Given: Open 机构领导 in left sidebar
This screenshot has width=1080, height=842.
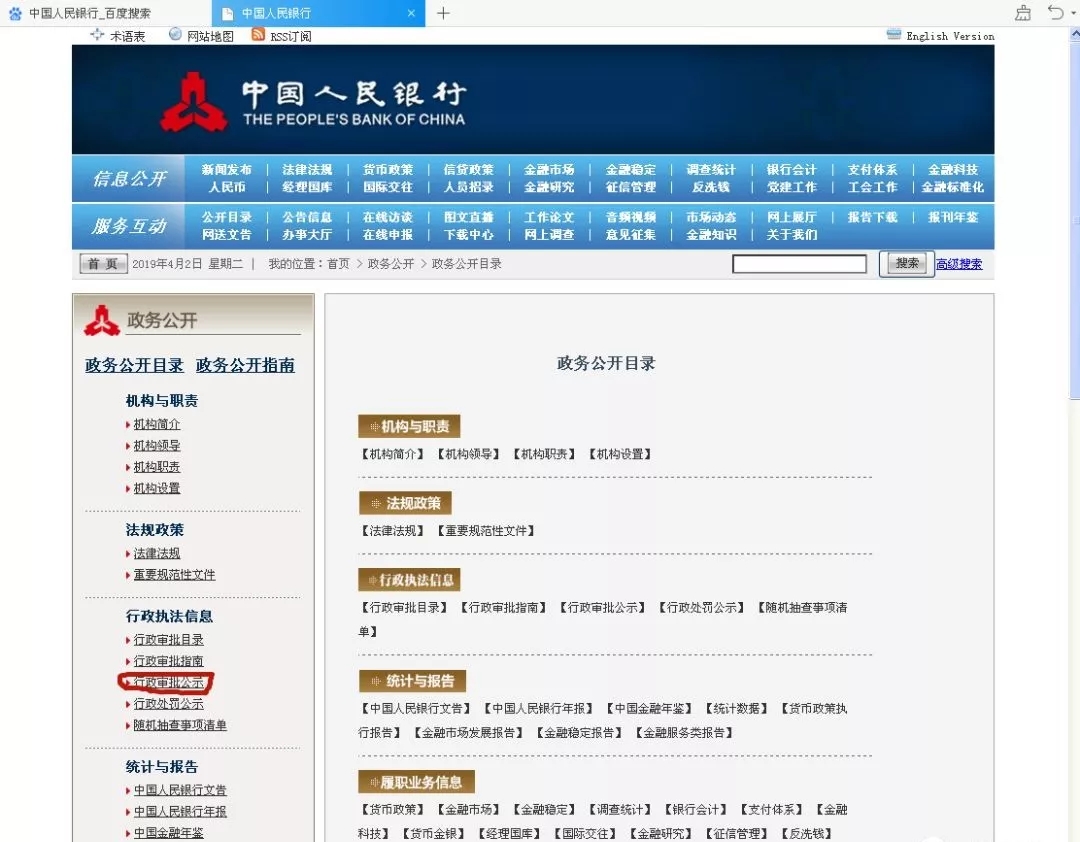Looking at the screenshot, I should [x=156, y=446].
